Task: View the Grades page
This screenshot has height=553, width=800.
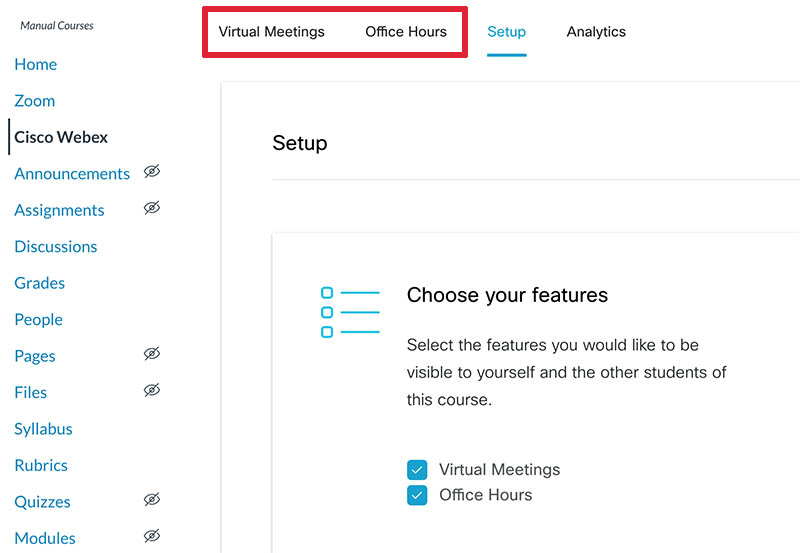Action: click(x=40, y=283)
